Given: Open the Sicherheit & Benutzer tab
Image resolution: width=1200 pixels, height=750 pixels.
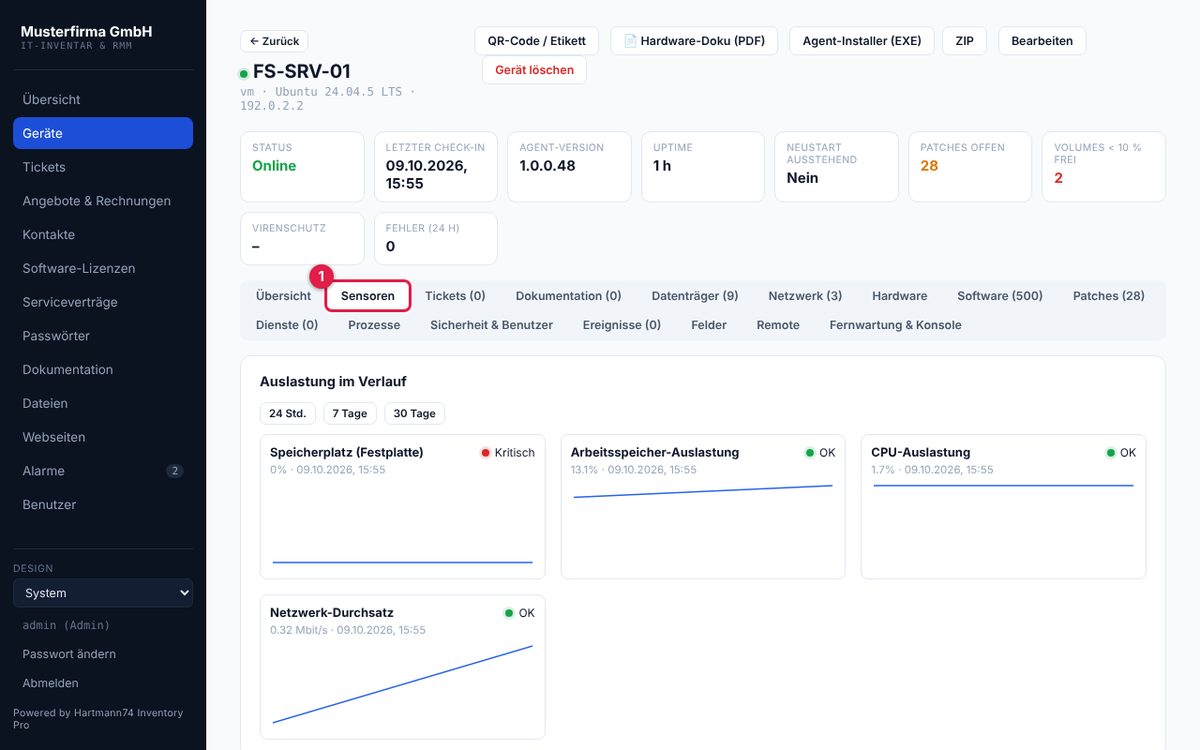Looking at the screenshot, I should point(492,325).
